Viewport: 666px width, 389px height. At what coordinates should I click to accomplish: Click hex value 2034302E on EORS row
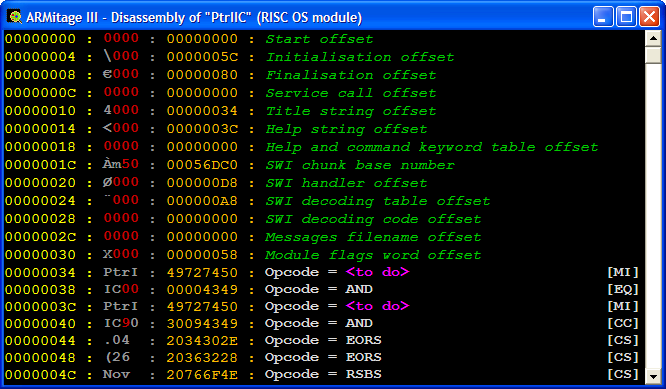point(202,341)
